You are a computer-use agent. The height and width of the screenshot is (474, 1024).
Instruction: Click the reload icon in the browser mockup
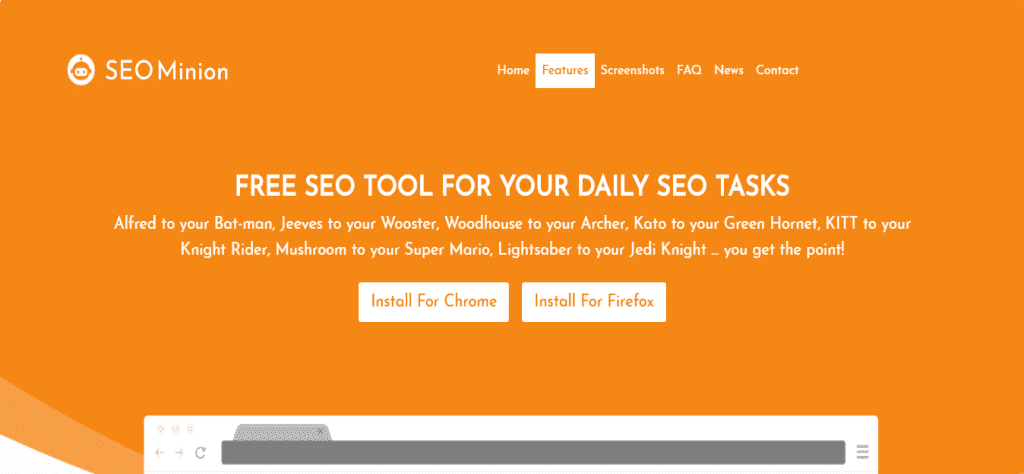click(200, 452)
